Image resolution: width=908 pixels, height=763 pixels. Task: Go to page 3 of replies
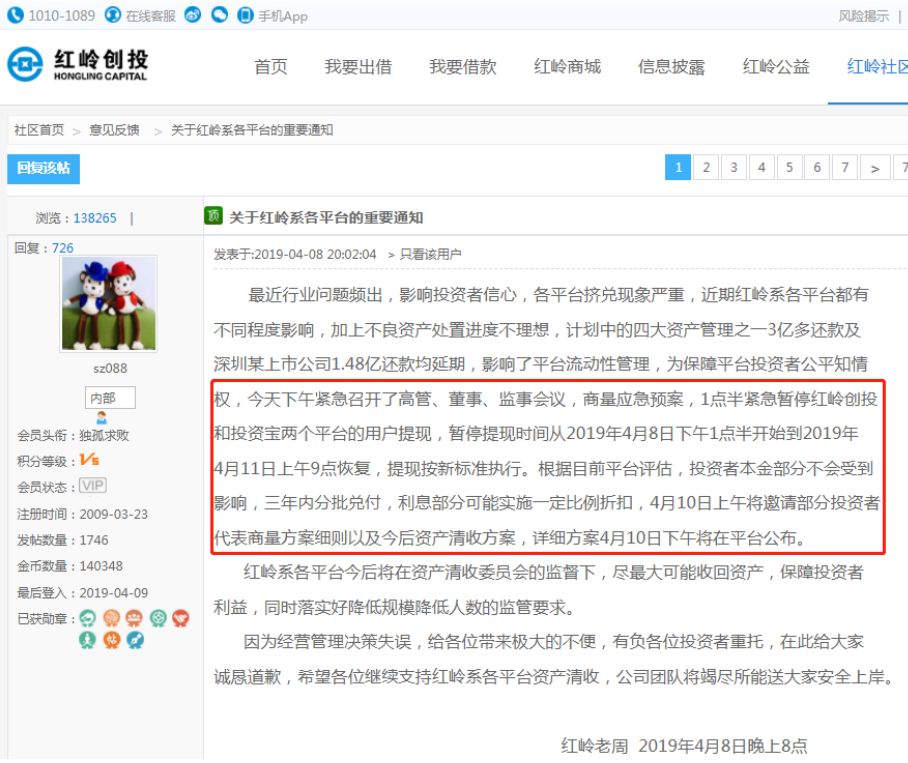[x=734, y=167]
